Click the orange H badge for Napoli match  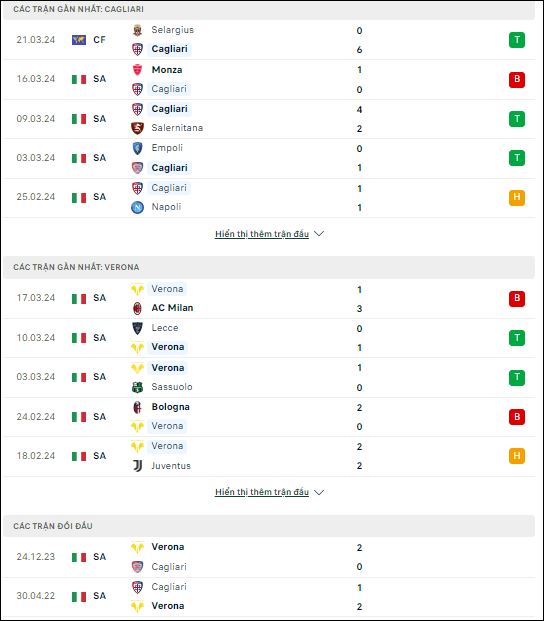[517, 197]
